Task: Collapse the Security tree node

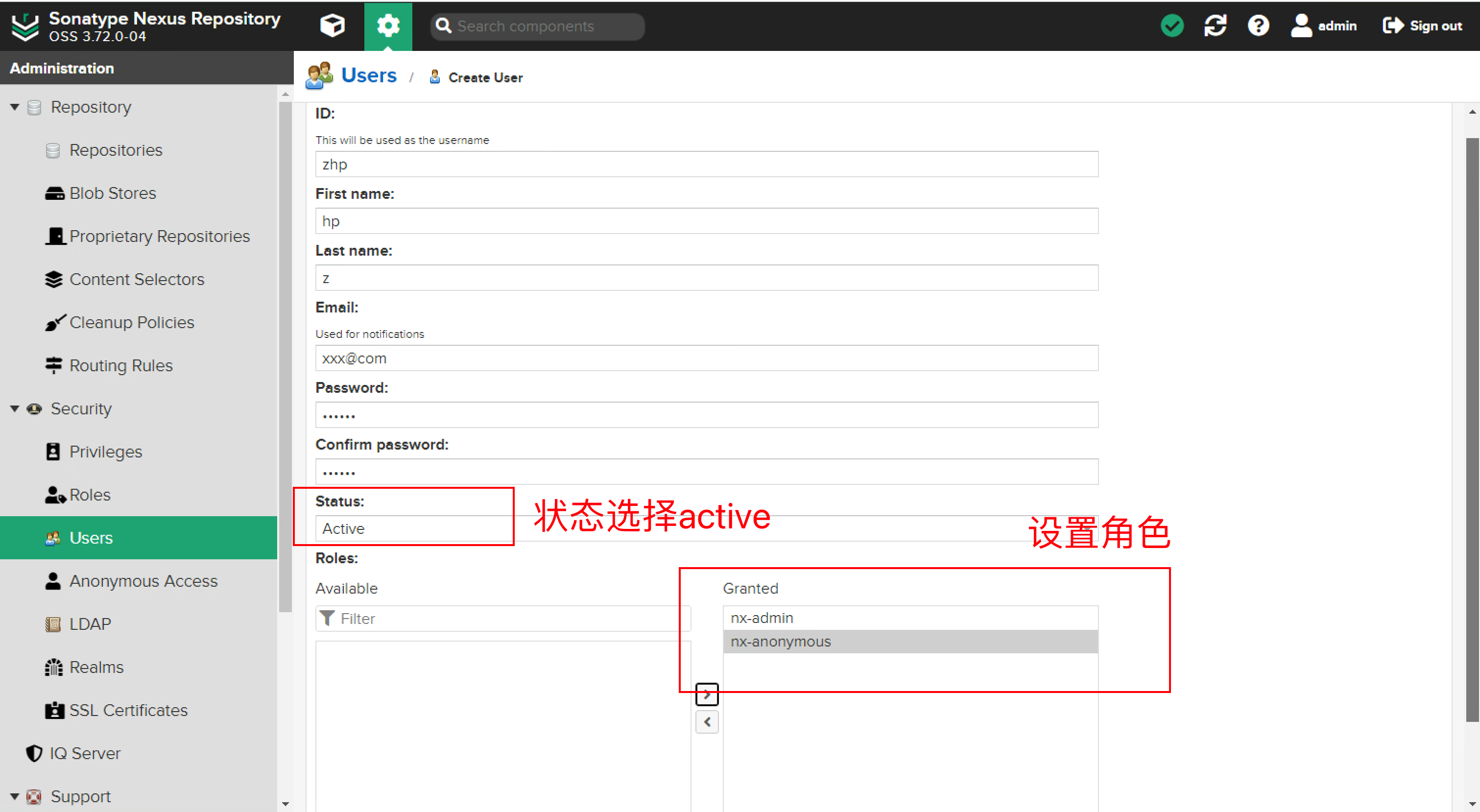Action: (14, 408)
